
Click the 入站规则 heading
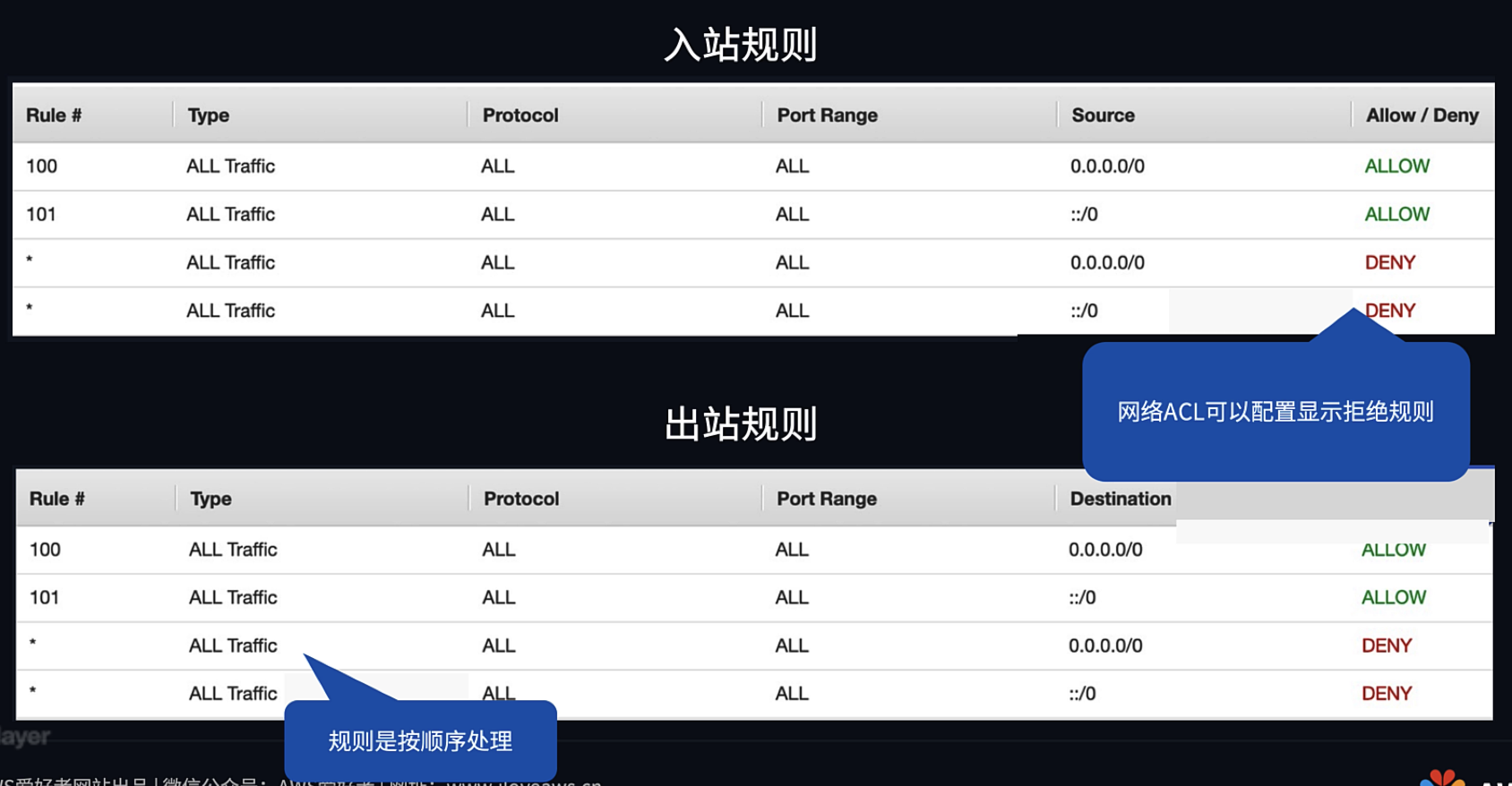pos(741,45)
